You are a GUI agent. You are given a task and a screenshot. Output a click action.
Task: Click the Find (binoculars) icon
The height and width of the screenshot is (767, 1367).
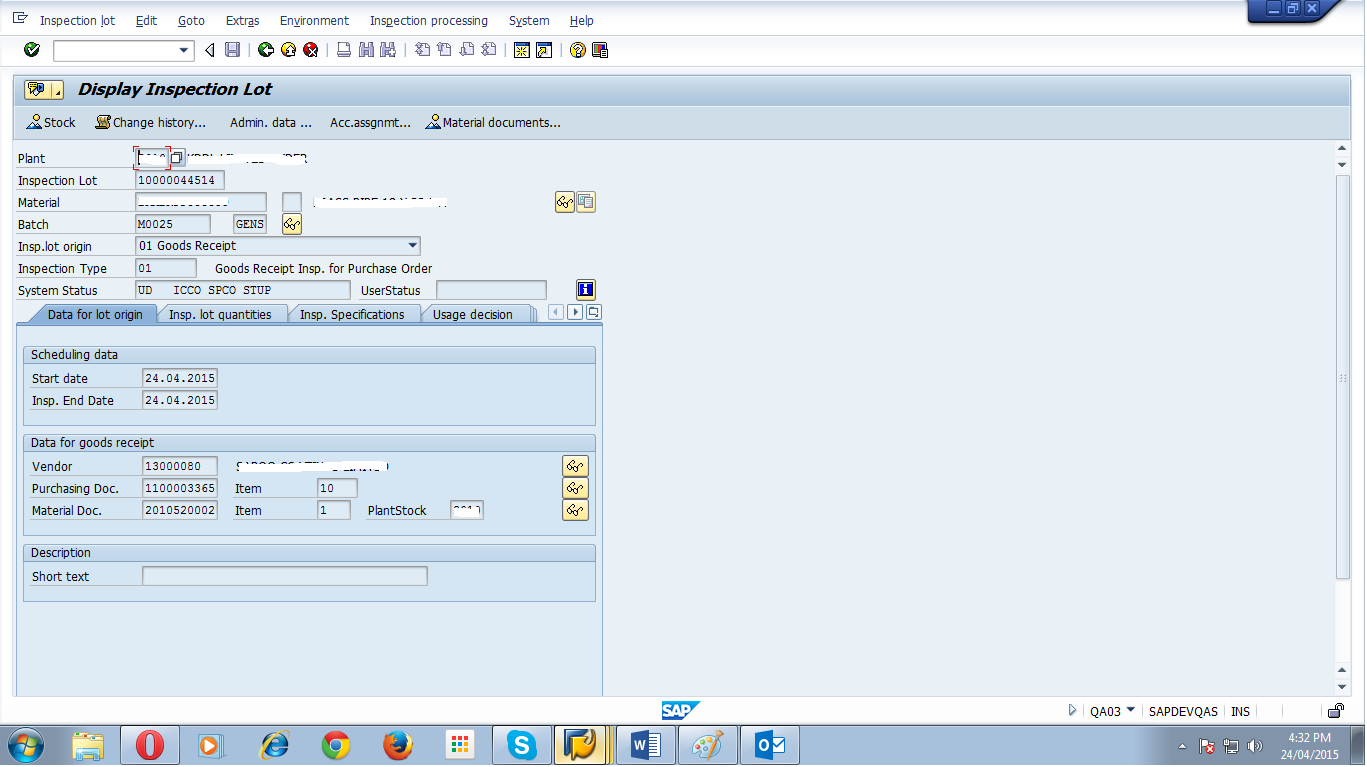[x=366, y=50]
